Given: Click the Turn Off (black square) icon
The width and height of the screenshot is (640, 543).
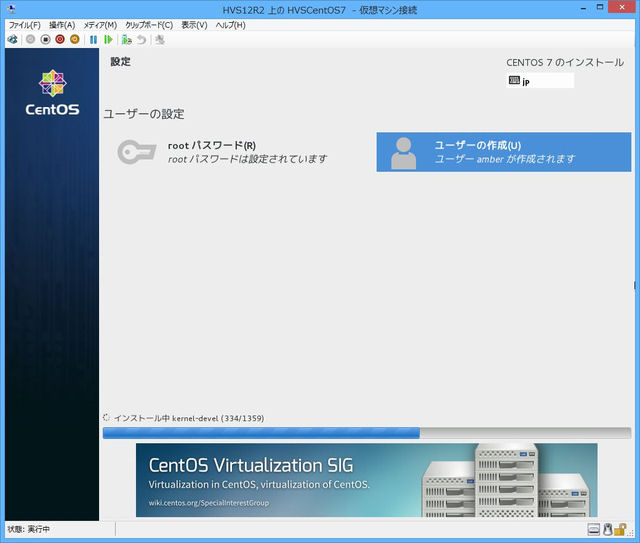Looking at the screenshot, I should pyautogui.click(x=45, y=40).
